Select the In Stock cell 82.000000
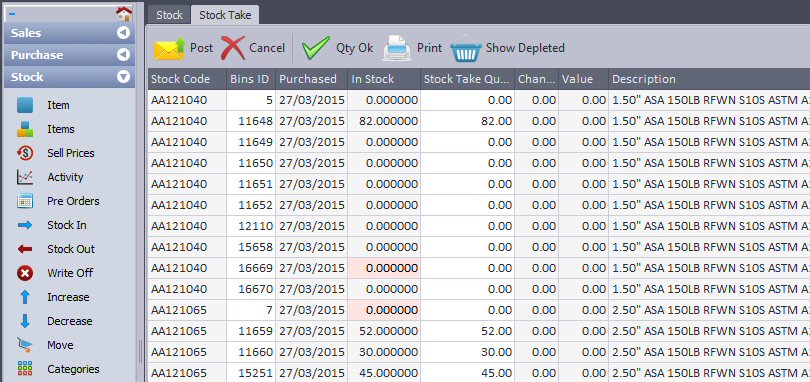This screenshot has height=382, width=810. tap(384, 121)
